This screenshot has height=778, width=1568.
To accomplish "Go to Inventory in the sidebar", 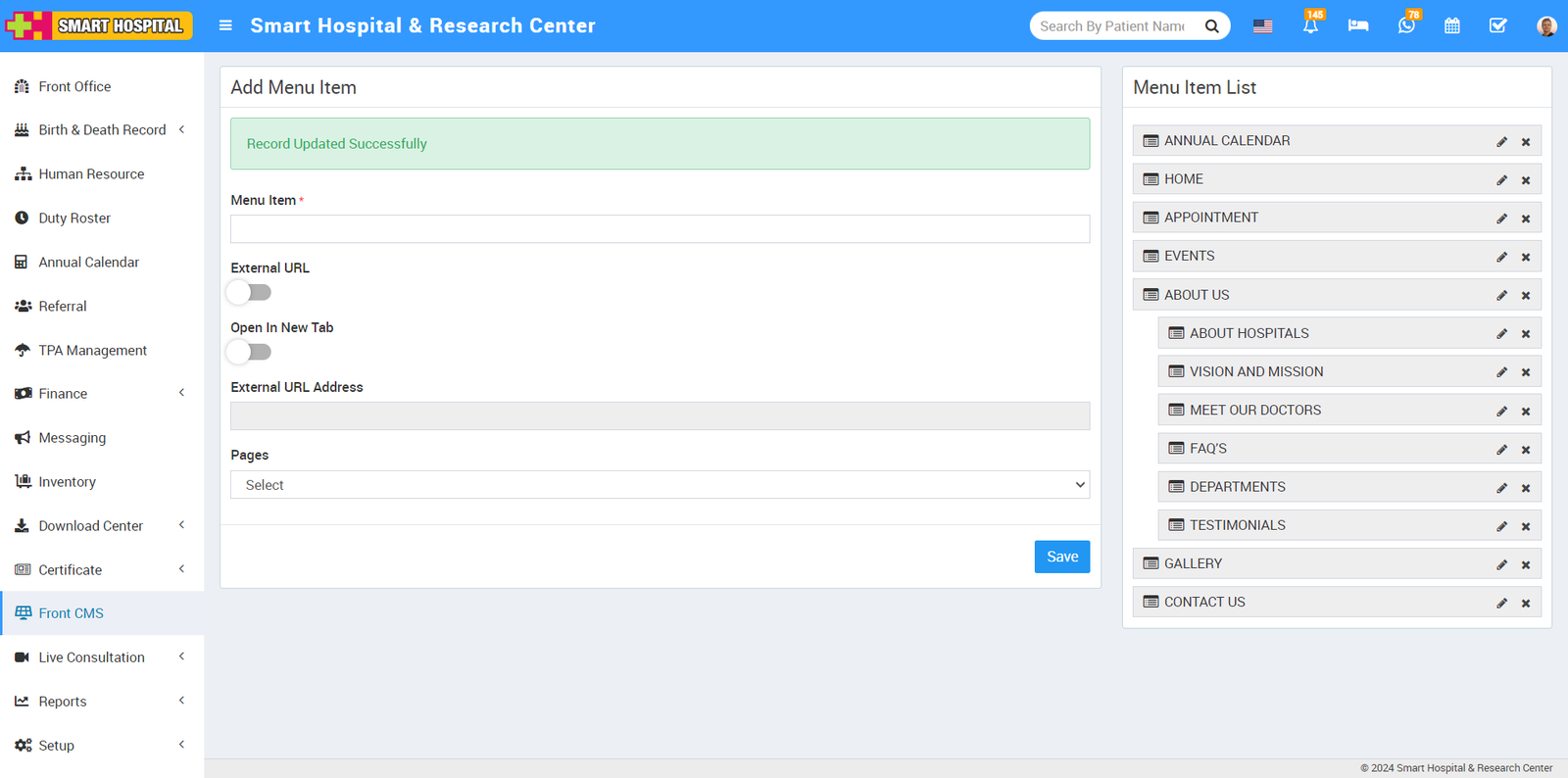I will pyautogui.click(x=67, y=482).
